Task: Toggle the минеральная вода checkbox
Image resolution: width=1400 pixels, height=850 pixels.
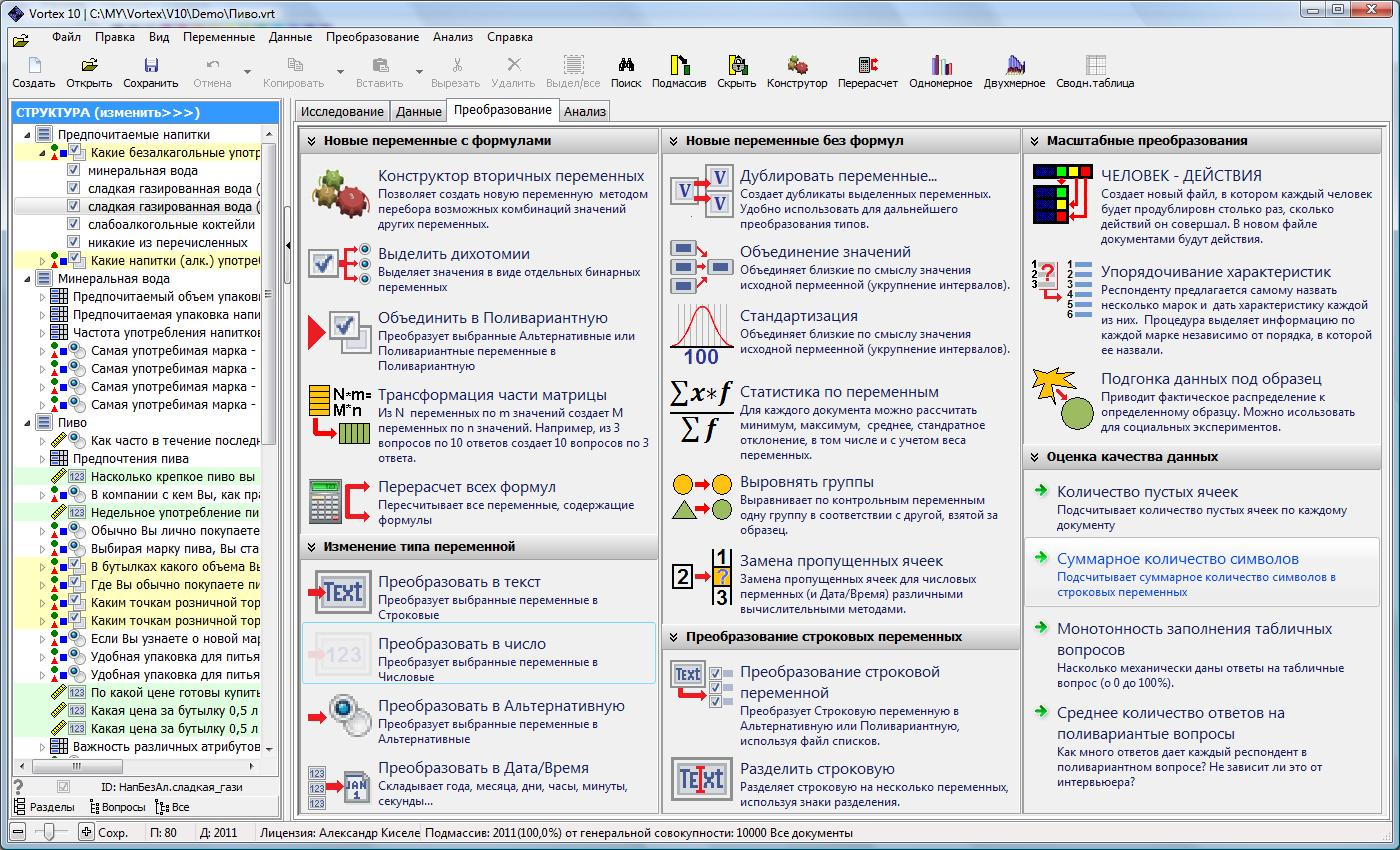Action: [73, 171]
